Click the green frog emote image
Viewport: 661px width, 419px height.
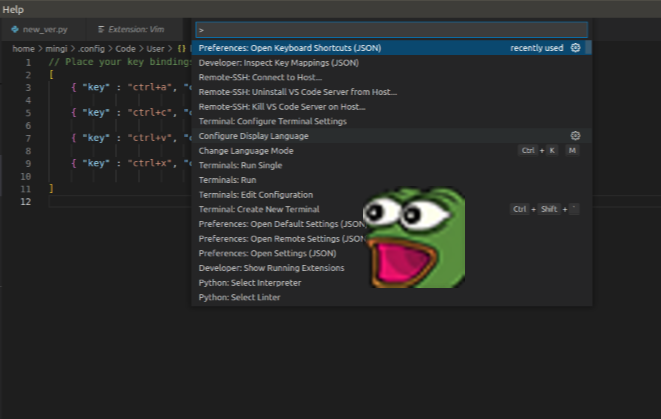(x=414, y=238)
